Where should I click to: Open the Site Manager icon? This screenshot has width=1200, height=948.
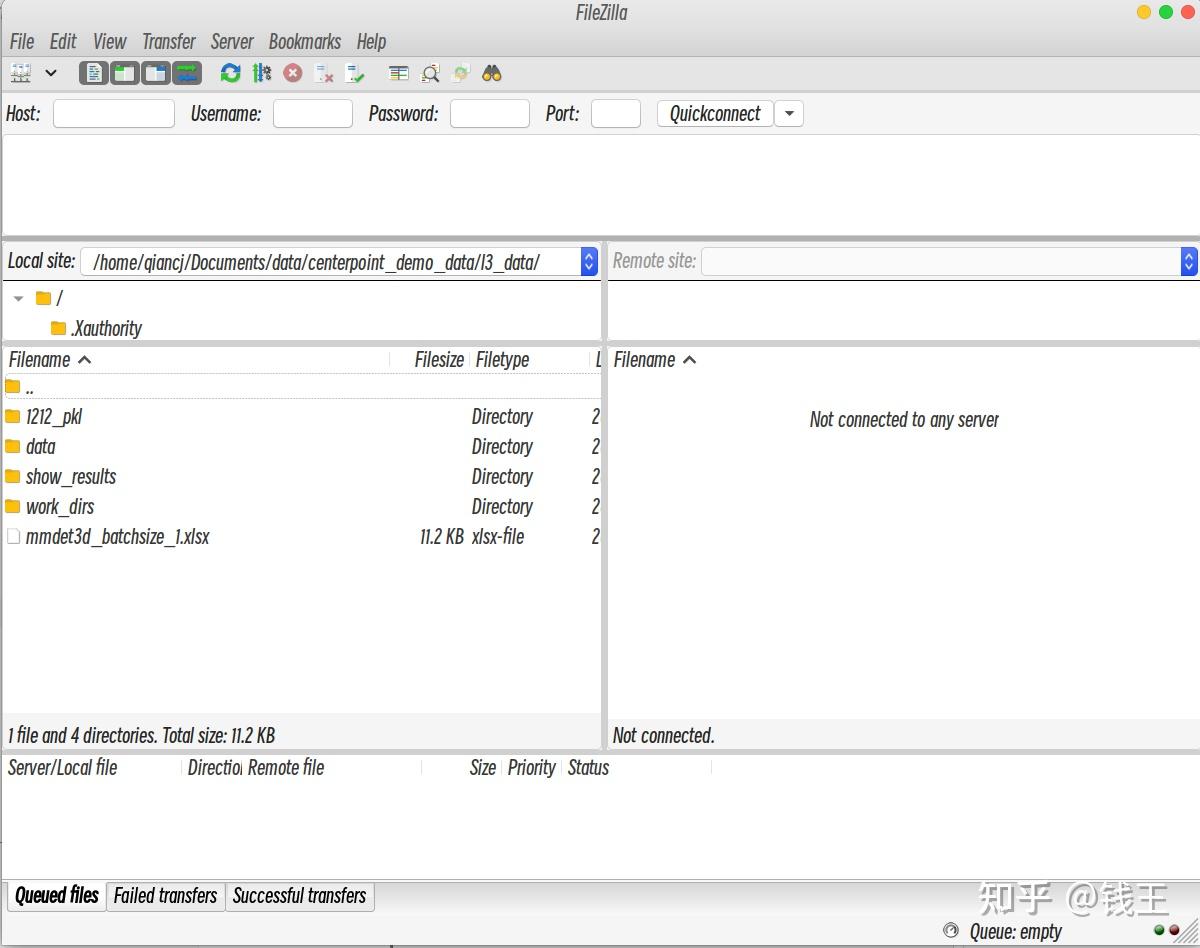(21, 73)
